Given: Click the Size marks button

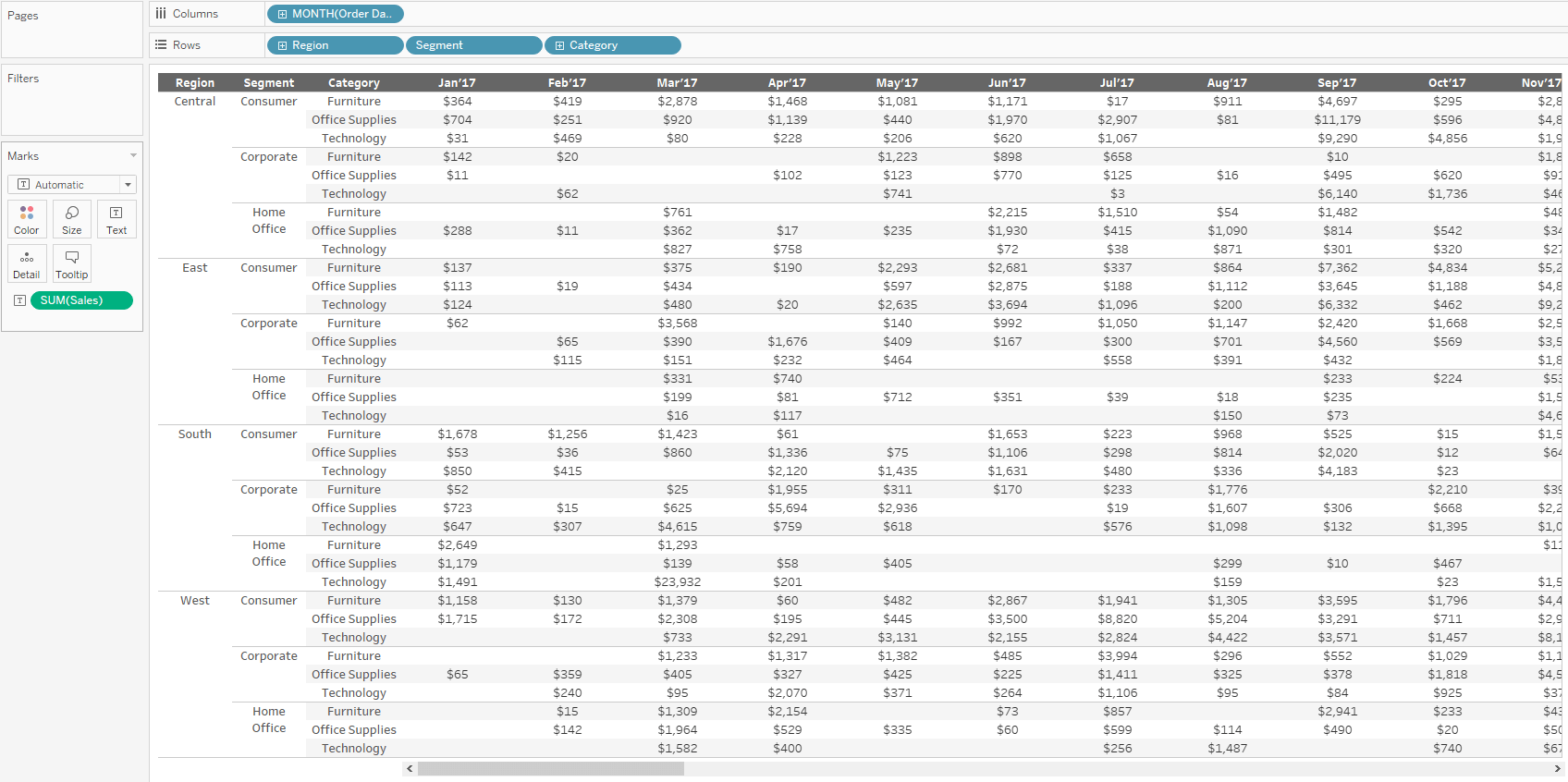Looking at the screenshot, I should point(72,219).
